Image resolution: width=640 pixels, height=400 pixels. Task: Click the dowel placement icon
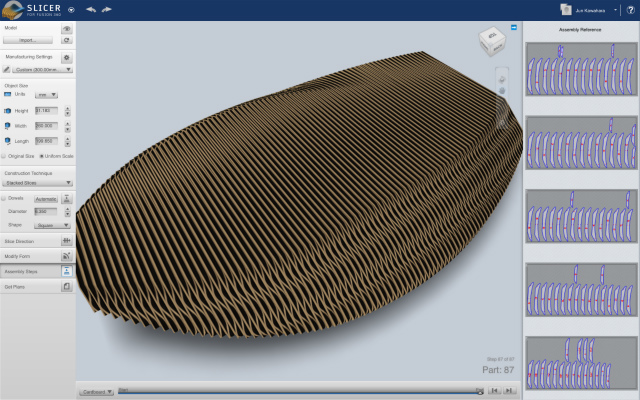click(x=67, y=199)
